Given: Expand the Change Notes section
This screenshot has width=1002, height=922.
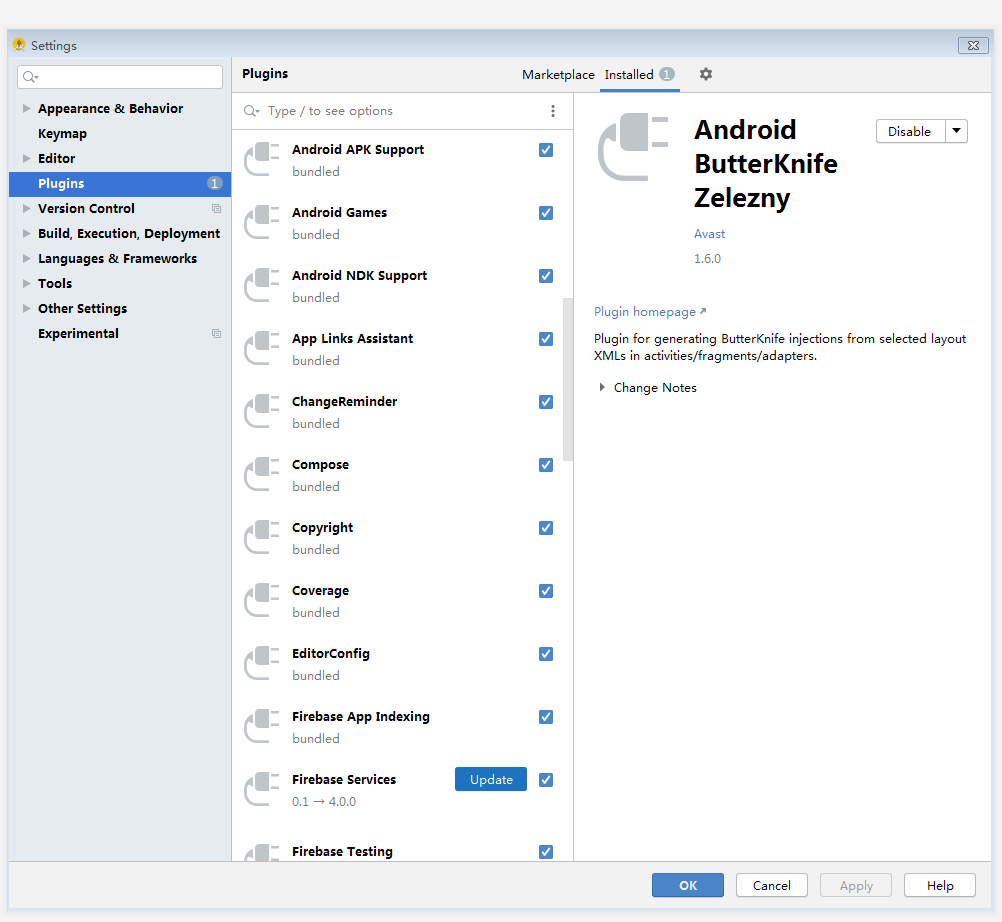Looking at the screenshot, I should tap(602, 387).
